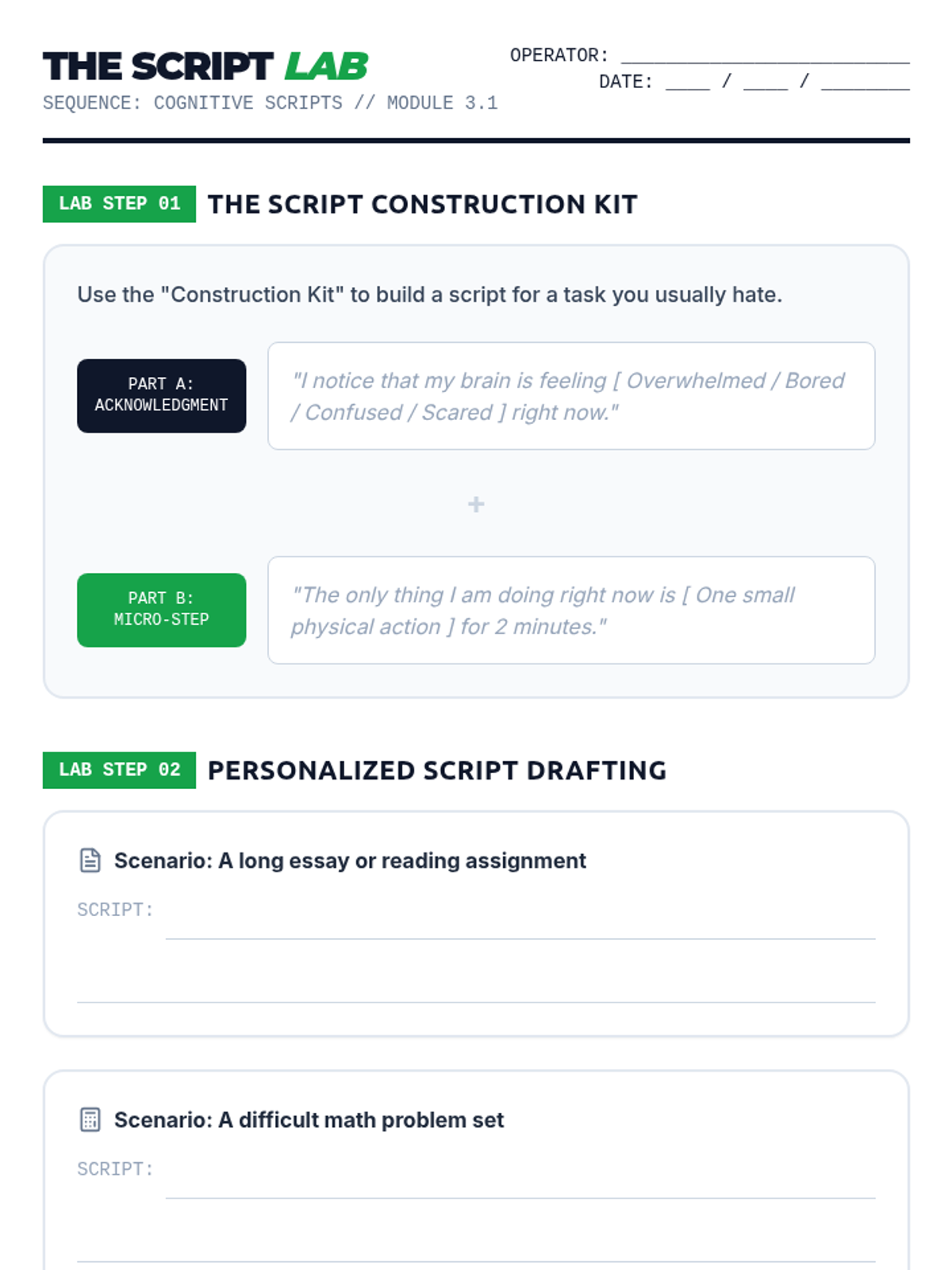Image resolution: width=952 pixels, height=1270 pixels.
Task: Click the middle DATE blank
Action: [766, 82]
